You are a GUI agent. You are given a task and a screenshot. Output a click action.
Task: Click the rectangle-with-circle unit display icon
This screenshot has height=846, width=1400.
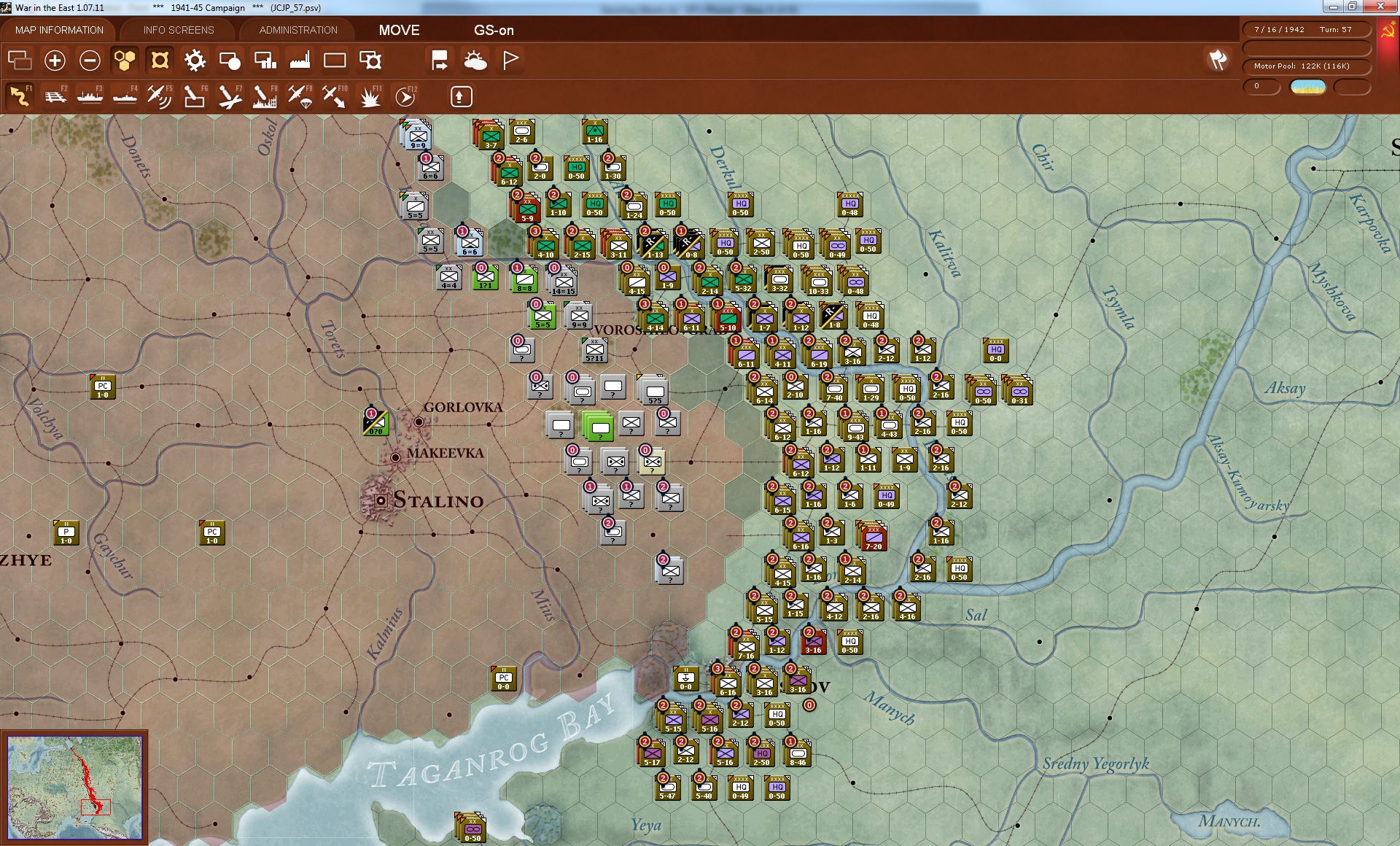coord(230,61)
